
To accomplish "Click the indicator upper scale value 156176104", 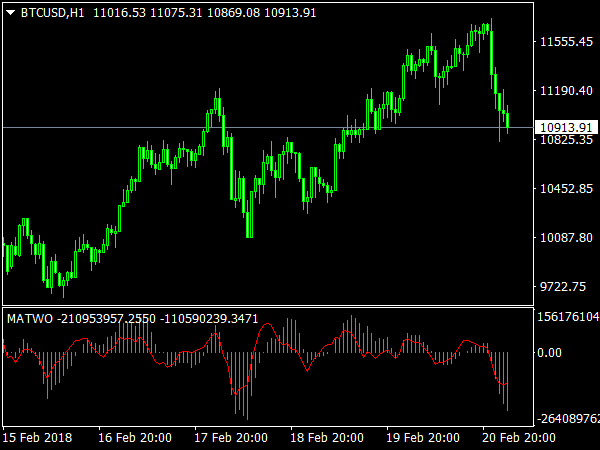I will [x=568, y=317].
